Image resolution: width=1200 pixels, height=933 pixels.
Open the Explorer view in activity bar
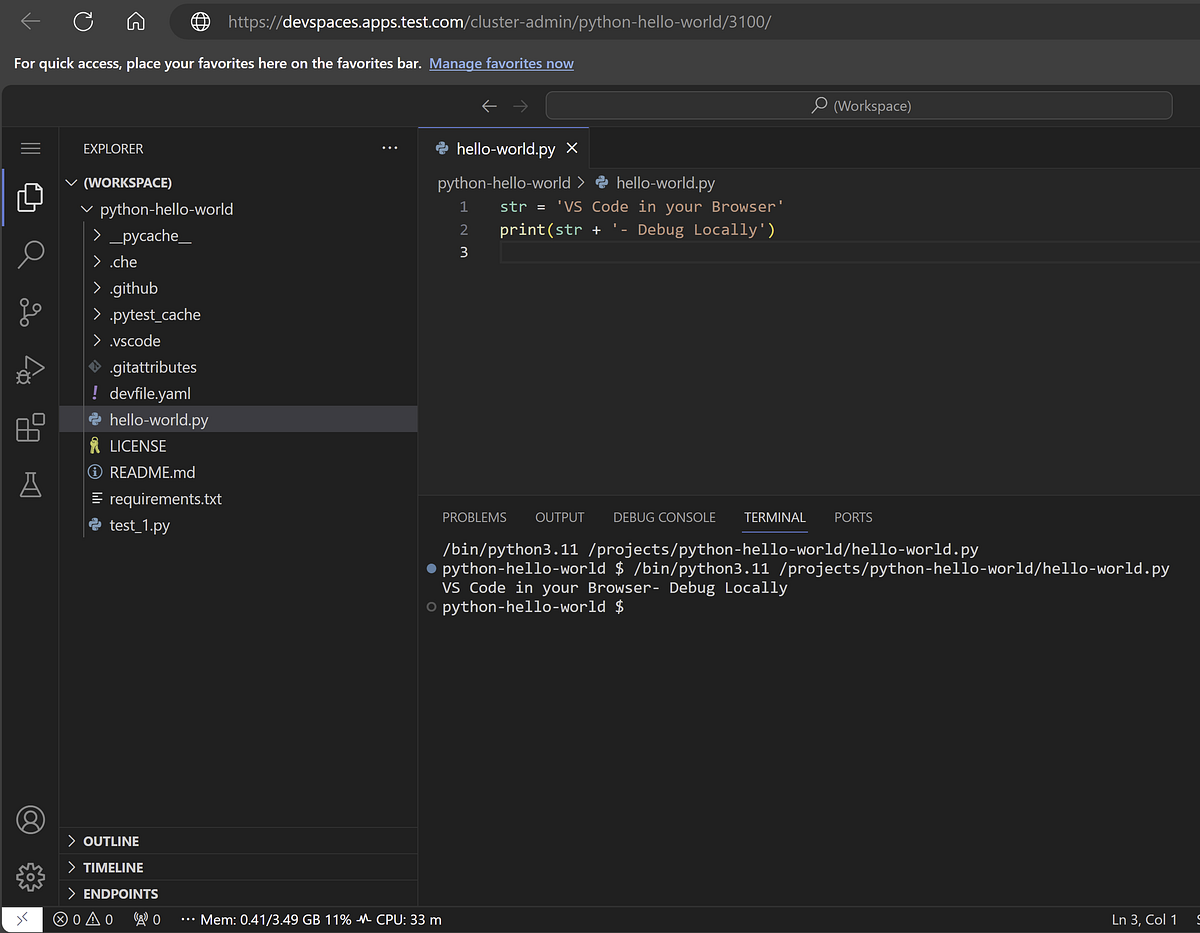click(x=31, y=196)
